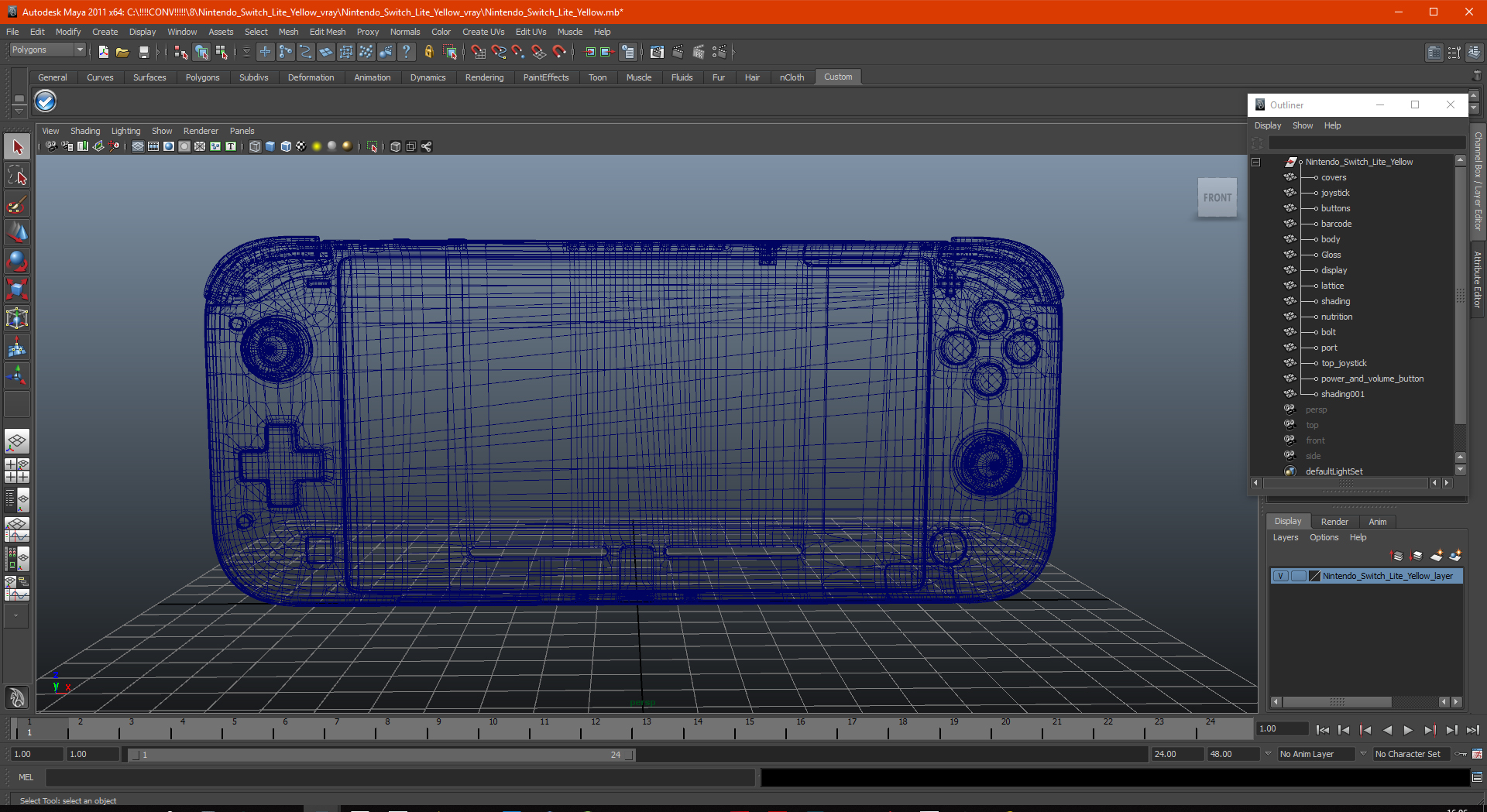
Task: Select barcode node in Outliner
Action: coord(1336,224)
